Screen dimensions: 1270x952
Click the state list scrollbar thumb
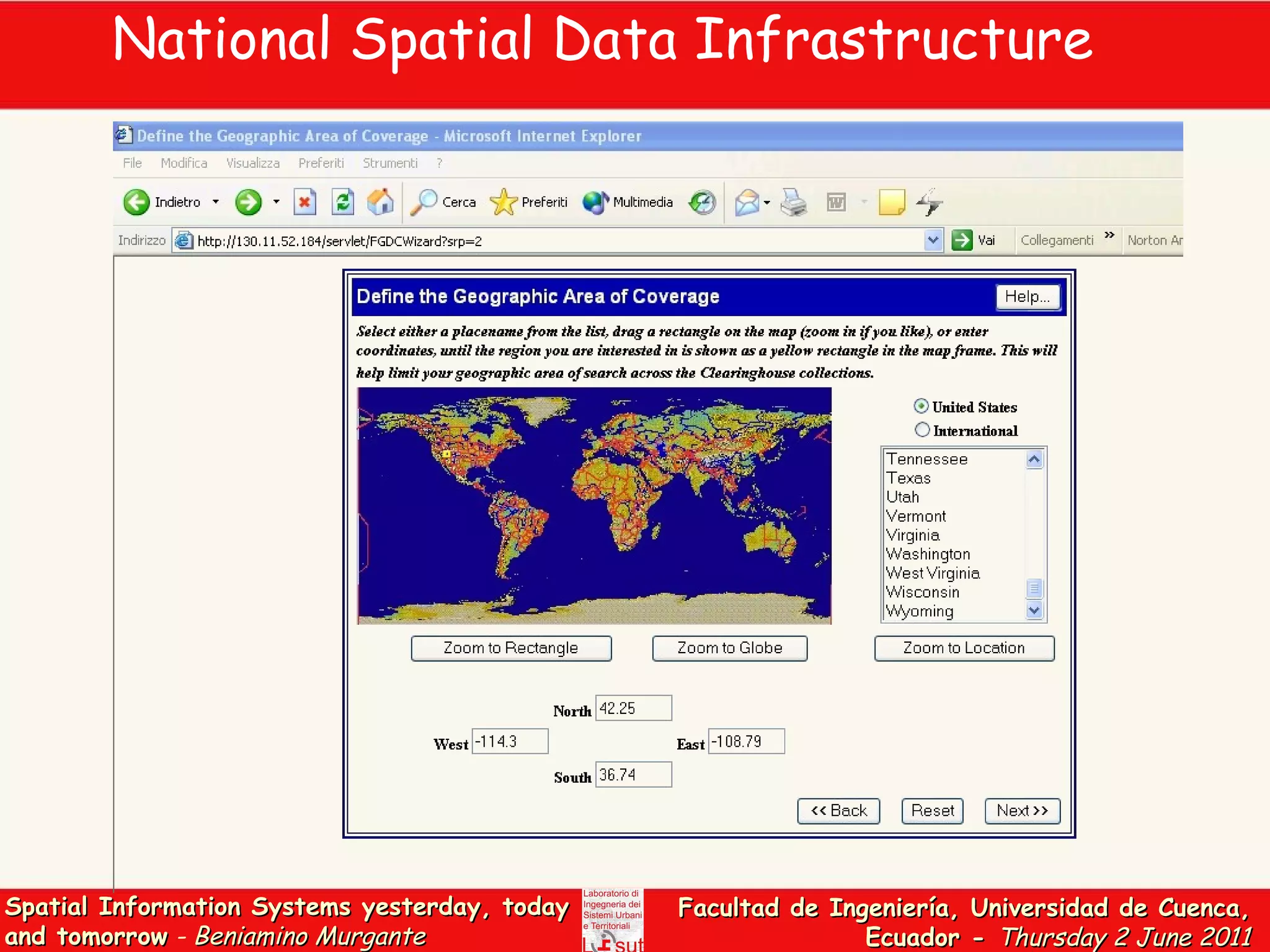(1034, 588)
